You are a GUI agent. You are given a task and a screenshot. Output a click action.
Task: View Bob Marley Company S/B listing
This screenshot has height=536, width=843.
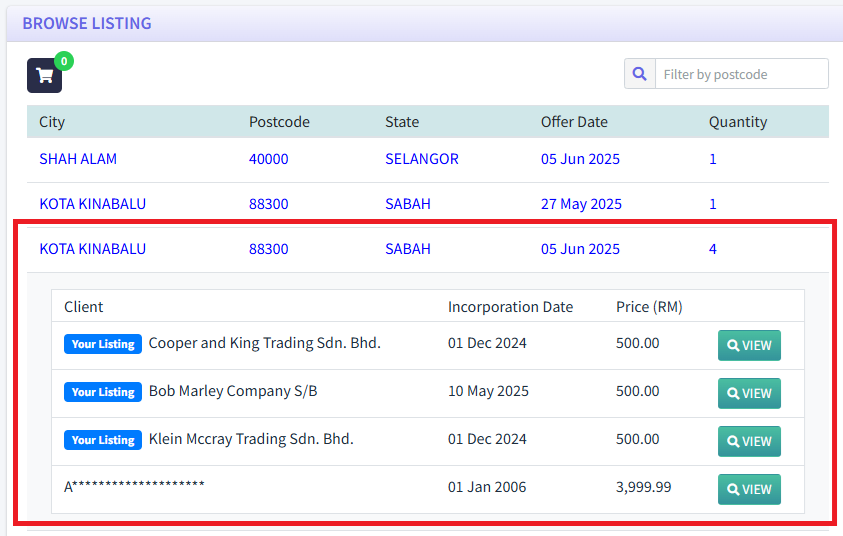pyautogui.click(x=749, y=393)
